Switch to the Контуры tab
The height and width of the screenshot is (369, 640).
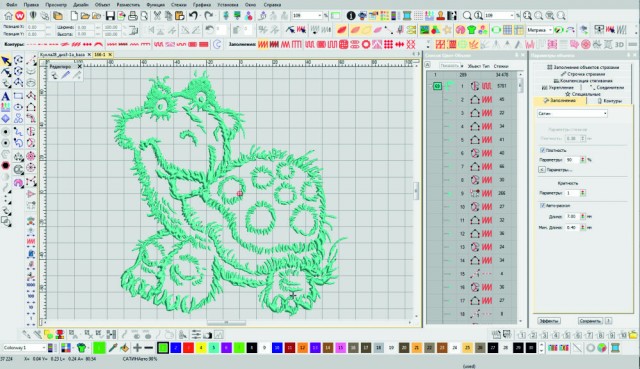609,101
